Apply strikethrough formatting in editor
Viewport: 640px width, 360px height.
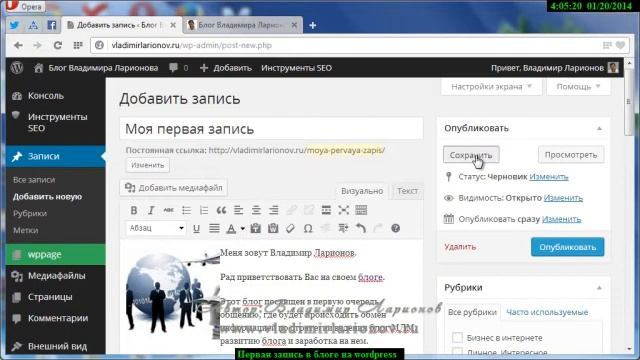tap(169, 210)
